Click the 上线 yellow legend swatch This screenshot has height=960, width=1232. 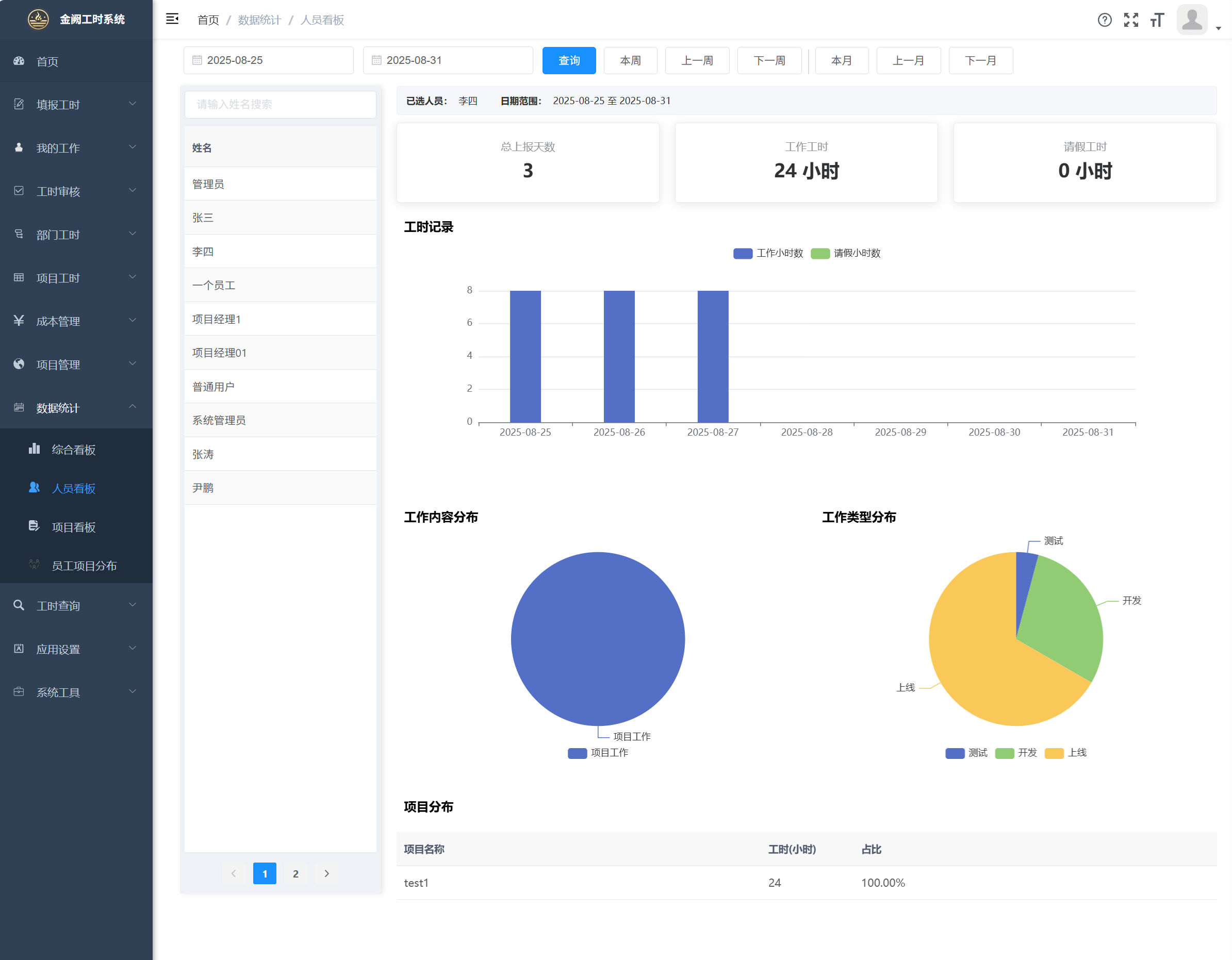(1054, 753)
